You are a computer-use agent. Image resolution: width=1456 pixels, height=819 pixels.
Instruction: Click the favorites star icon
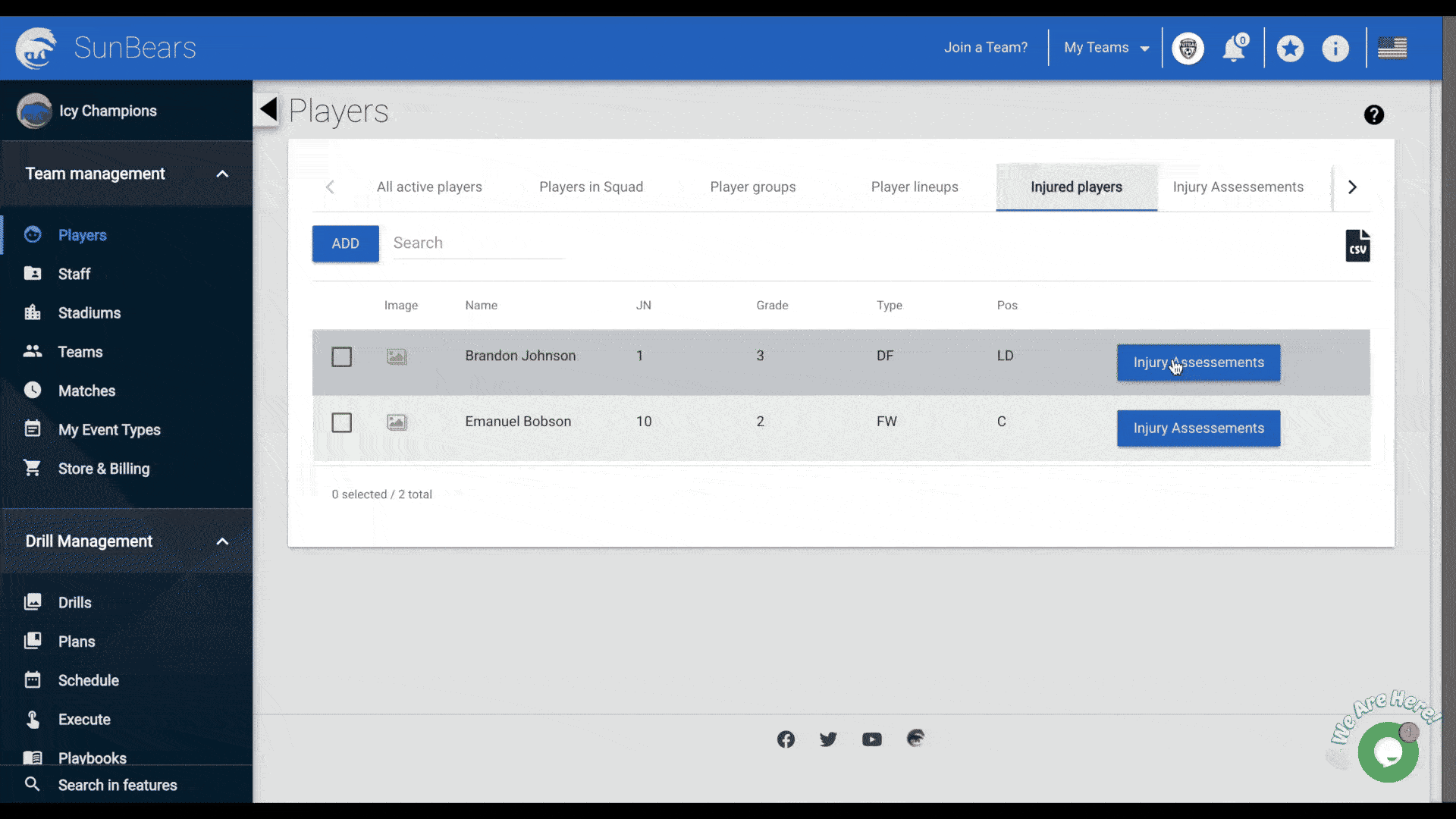click(1289, 49)
